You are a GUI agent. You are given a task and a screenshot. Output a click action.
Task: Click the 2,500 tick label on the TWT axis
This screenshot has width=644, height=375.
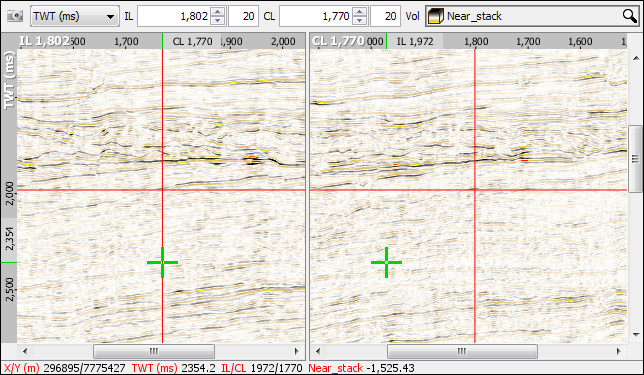coord(9,289)
